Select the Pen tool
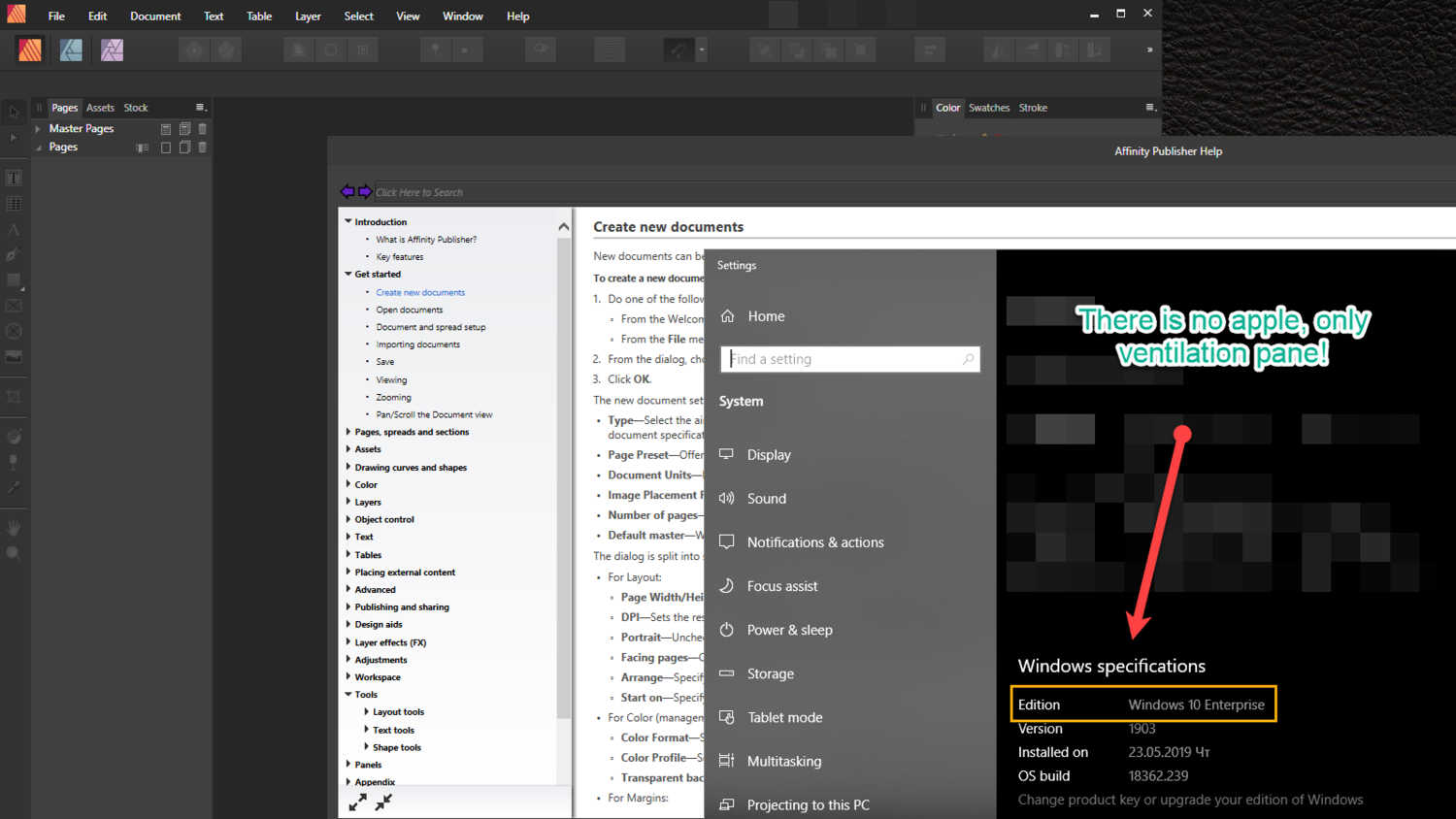1456x819 pixels. coord(14,255)
